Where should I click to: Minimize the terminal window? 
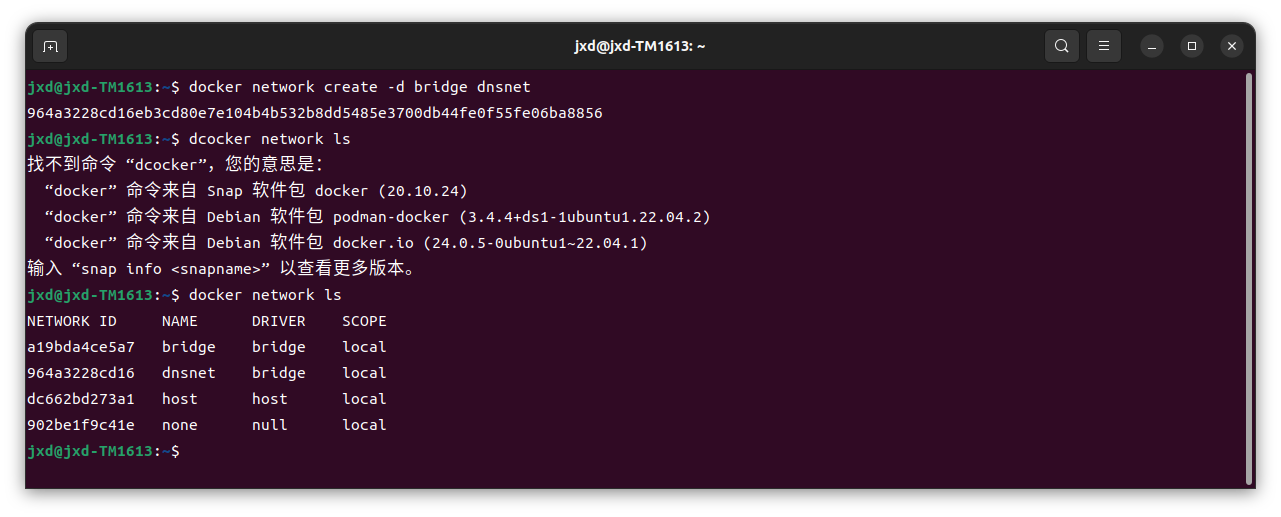1152,46
